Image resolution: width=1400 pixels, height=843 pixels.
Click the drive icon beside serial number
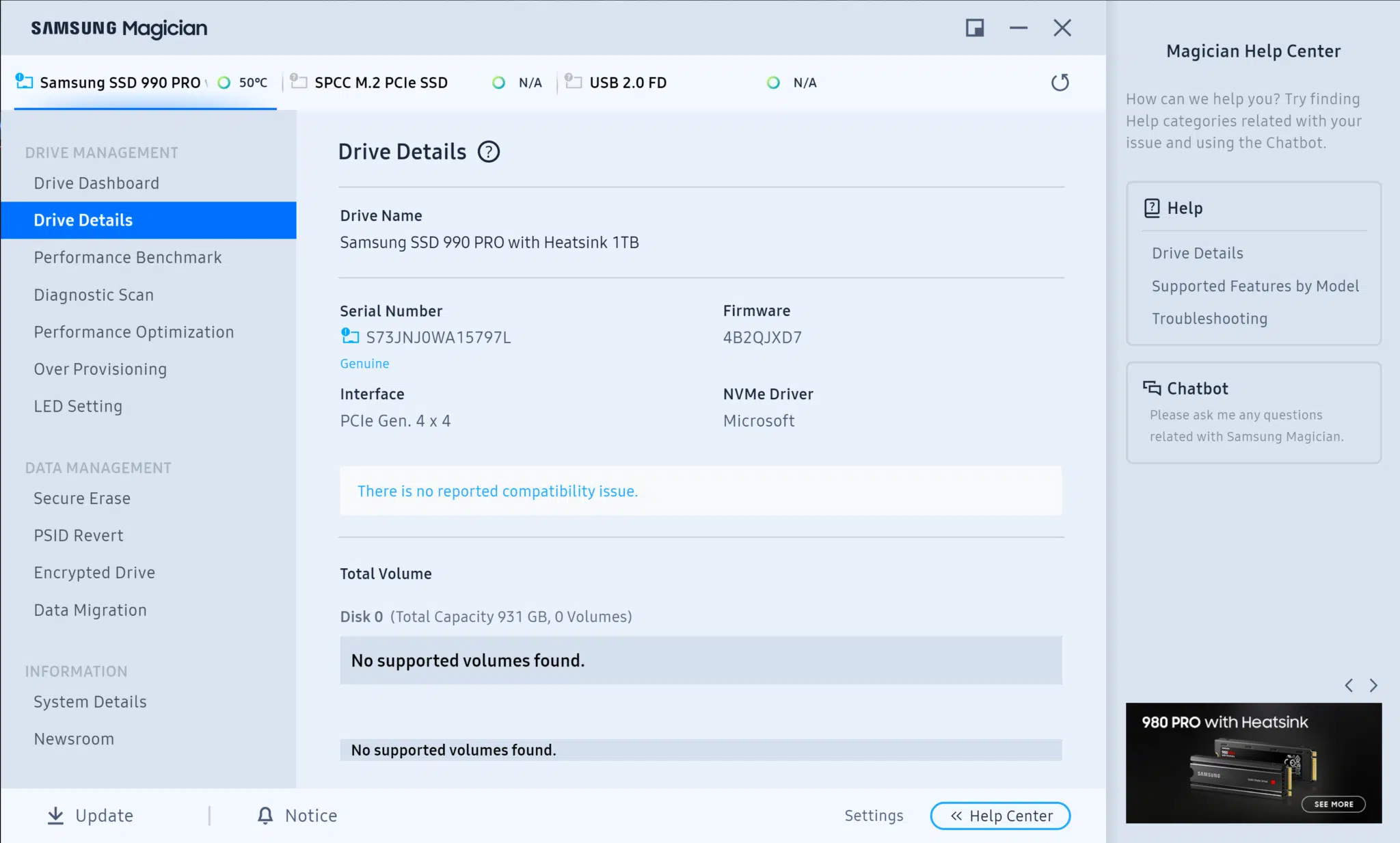[x=350, y=336]
